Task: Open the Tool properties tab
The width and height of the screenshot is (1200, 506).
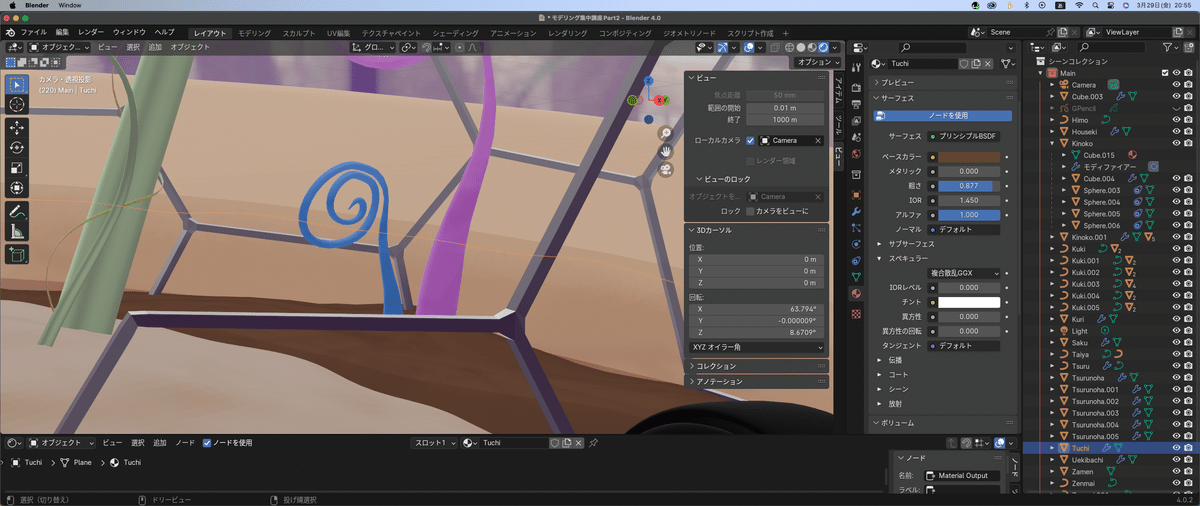Action: tap(857, 67)
